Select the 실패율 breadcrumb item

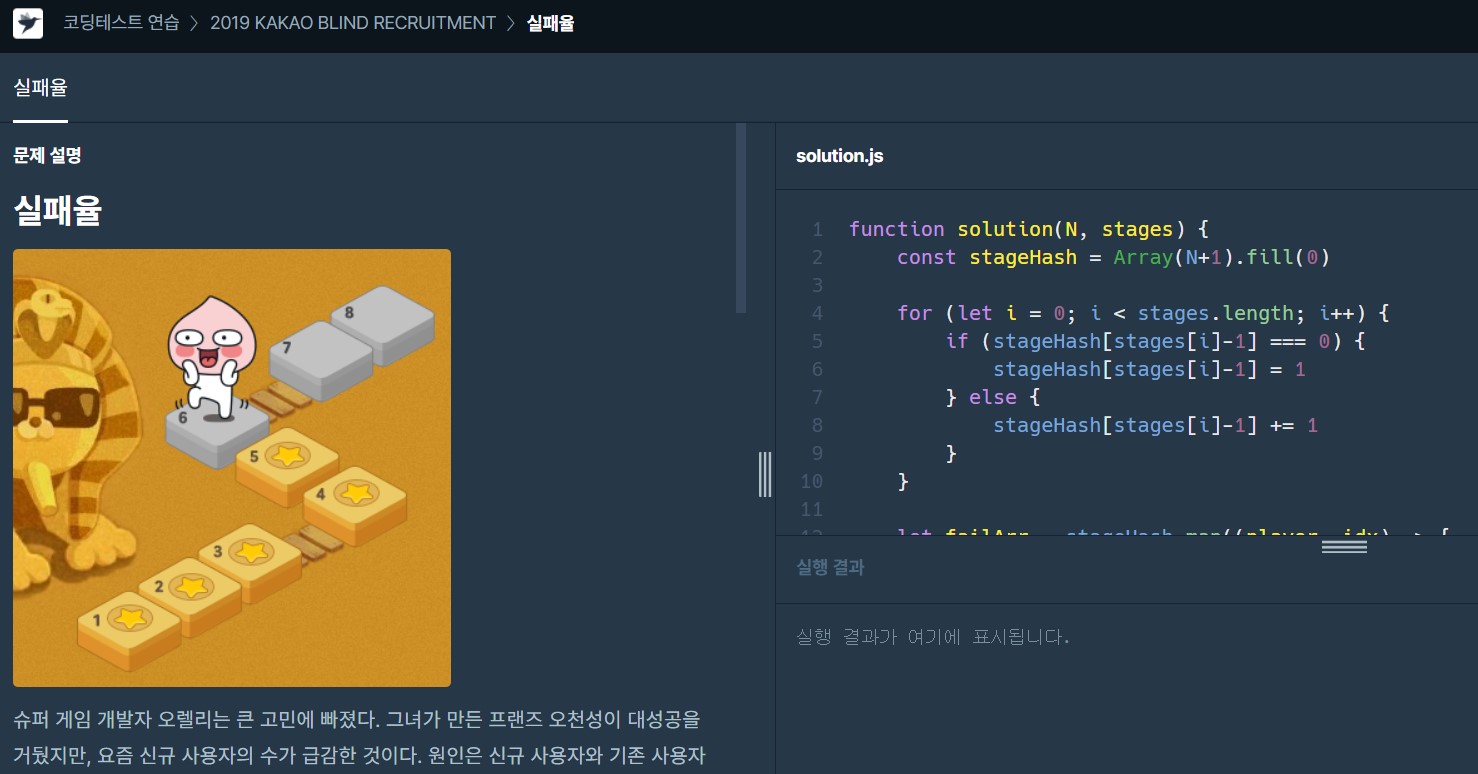point(550,23)
